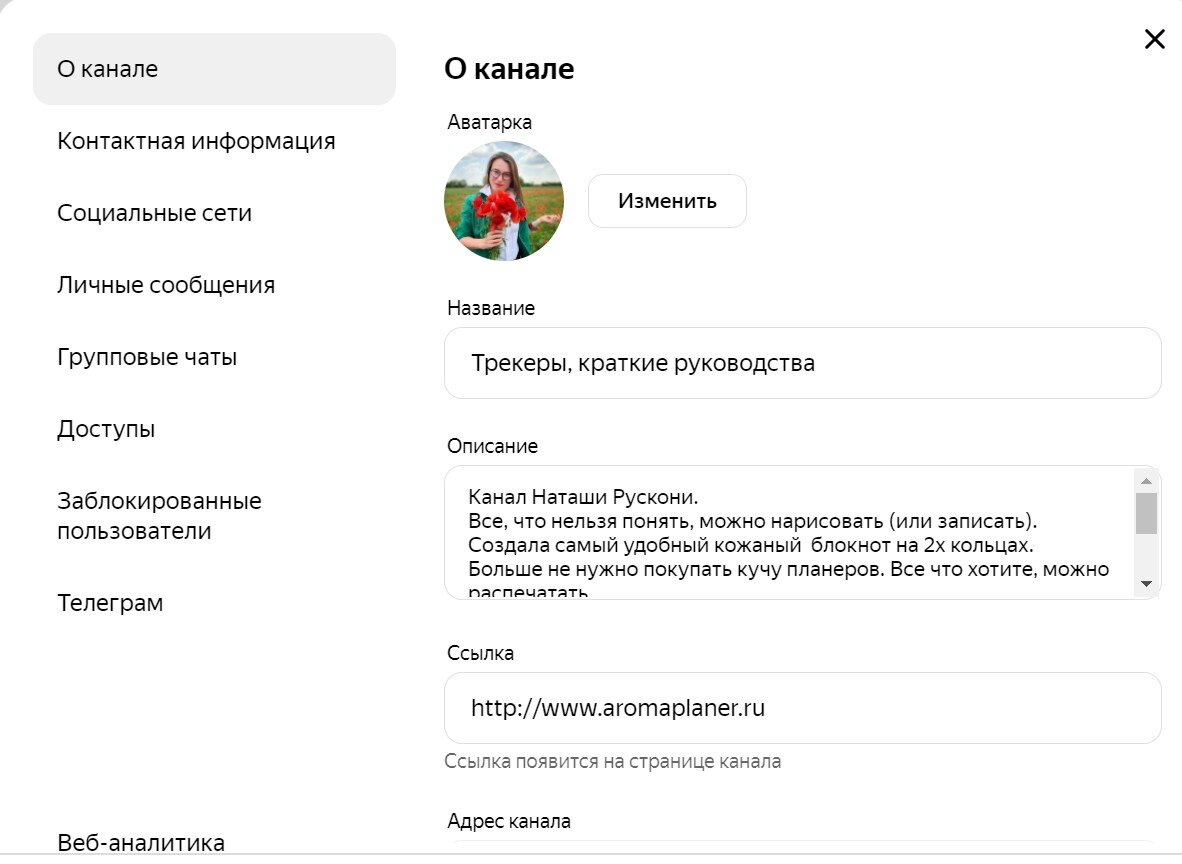Click the channel avatar photo

[504, 200]
